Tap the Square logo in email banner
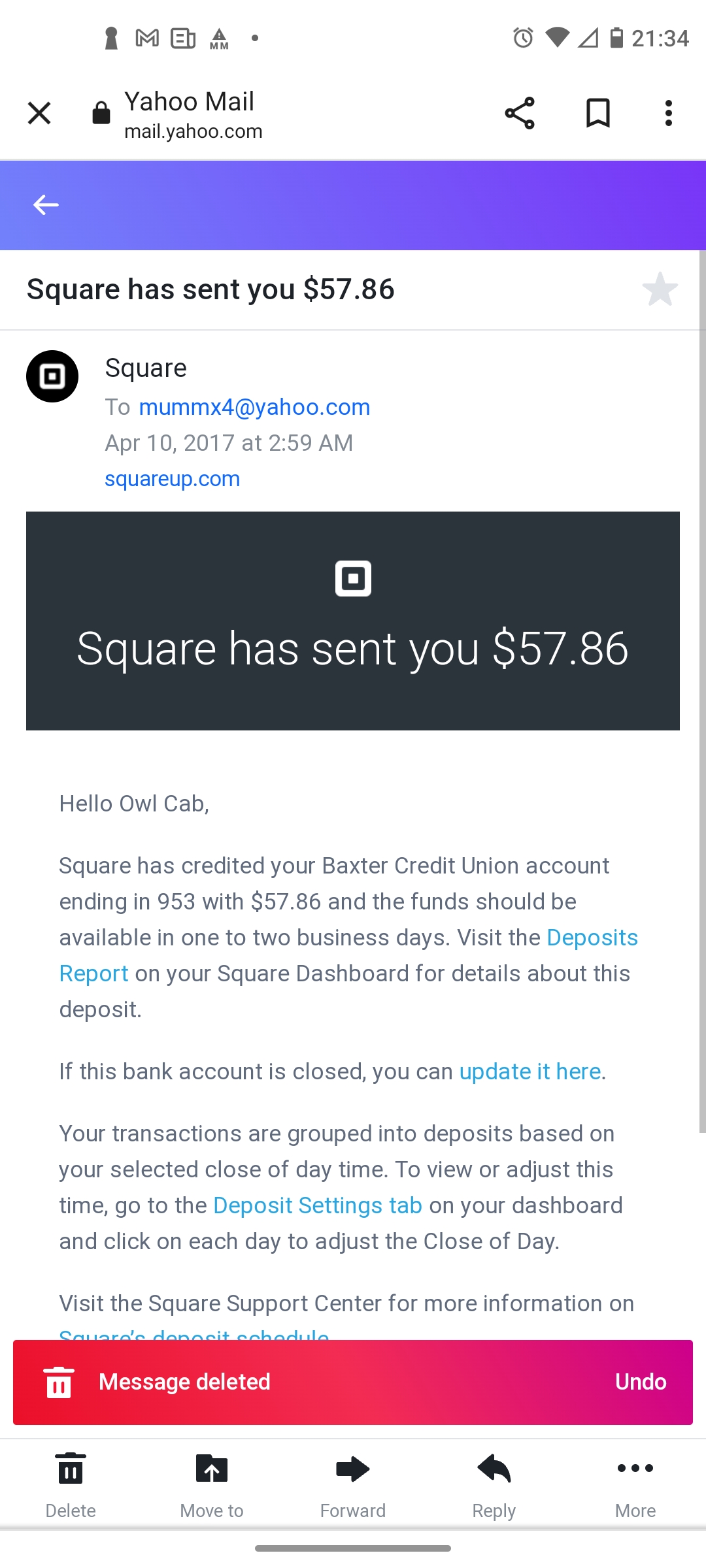706x1568 pixels. click(353, 578)
